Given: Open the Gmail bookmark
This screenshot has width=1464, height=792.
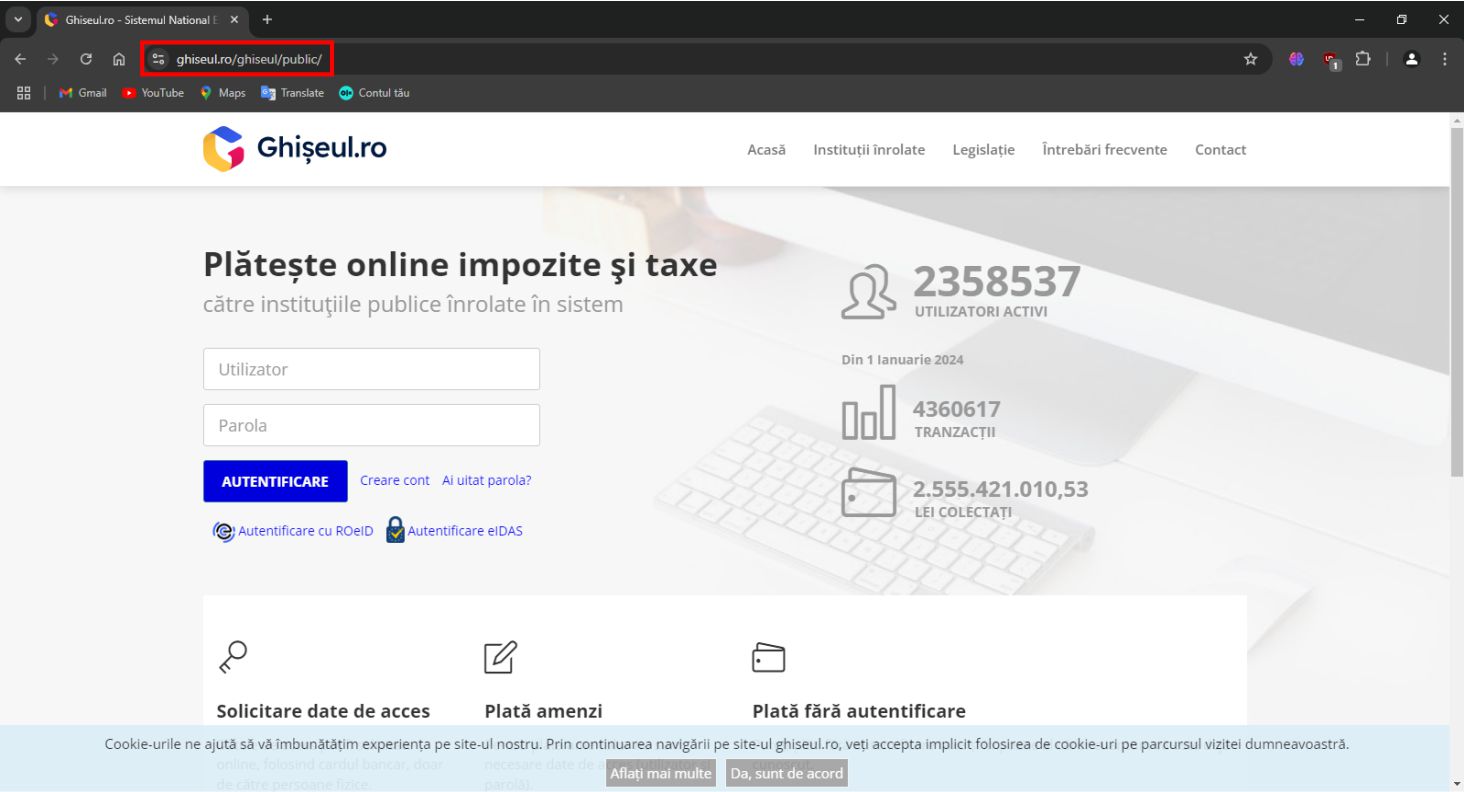Looking at the screenshot, I should (83, 93).
